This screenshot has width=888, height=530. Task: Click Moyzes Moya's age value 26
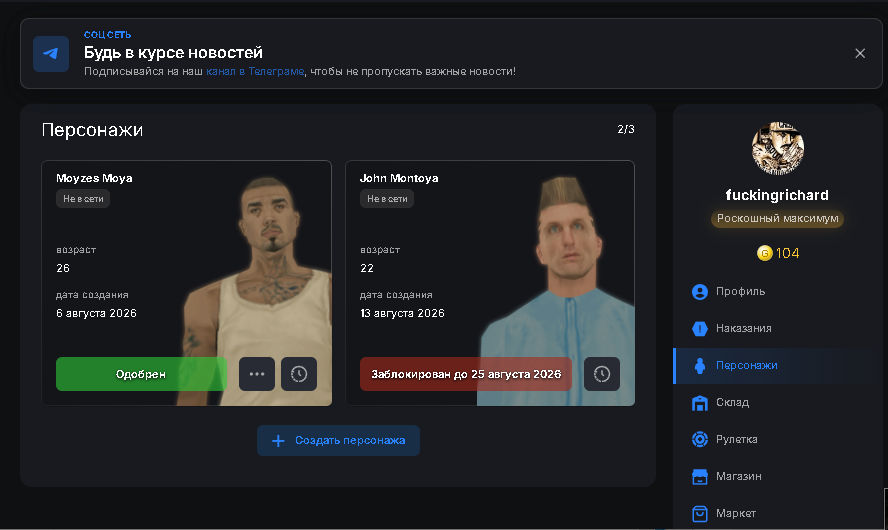(x=63, y=268)
